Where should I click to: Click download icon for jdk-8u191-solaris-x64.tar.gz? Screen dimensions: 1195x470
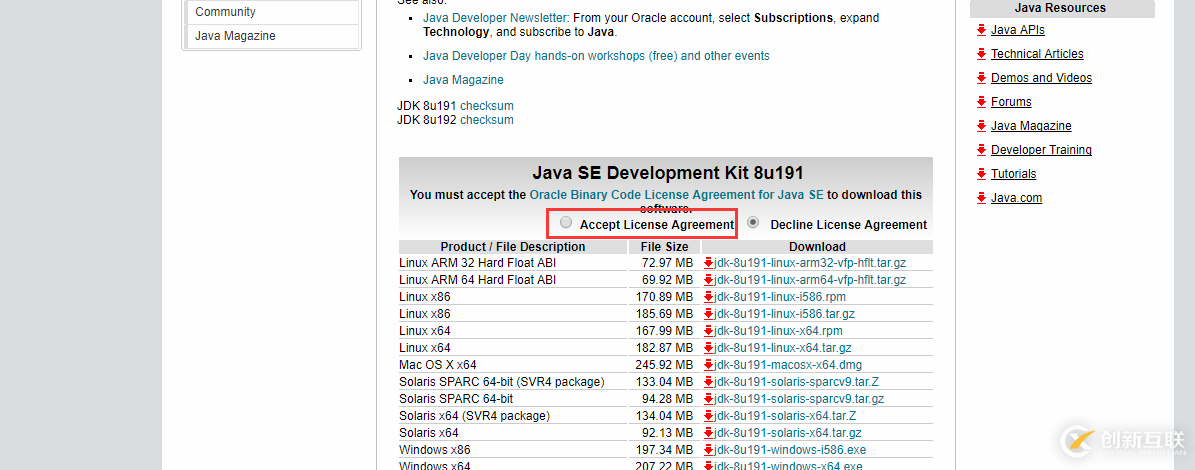tap(709, 433)
